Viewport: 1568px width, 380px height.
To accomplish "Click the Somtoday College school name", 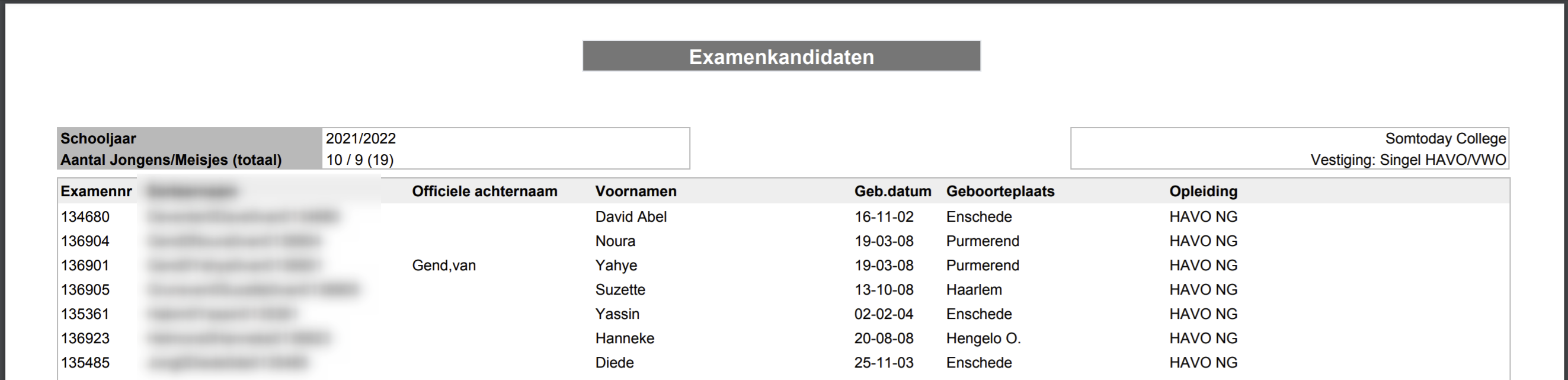I will (x=1445, y=138).
